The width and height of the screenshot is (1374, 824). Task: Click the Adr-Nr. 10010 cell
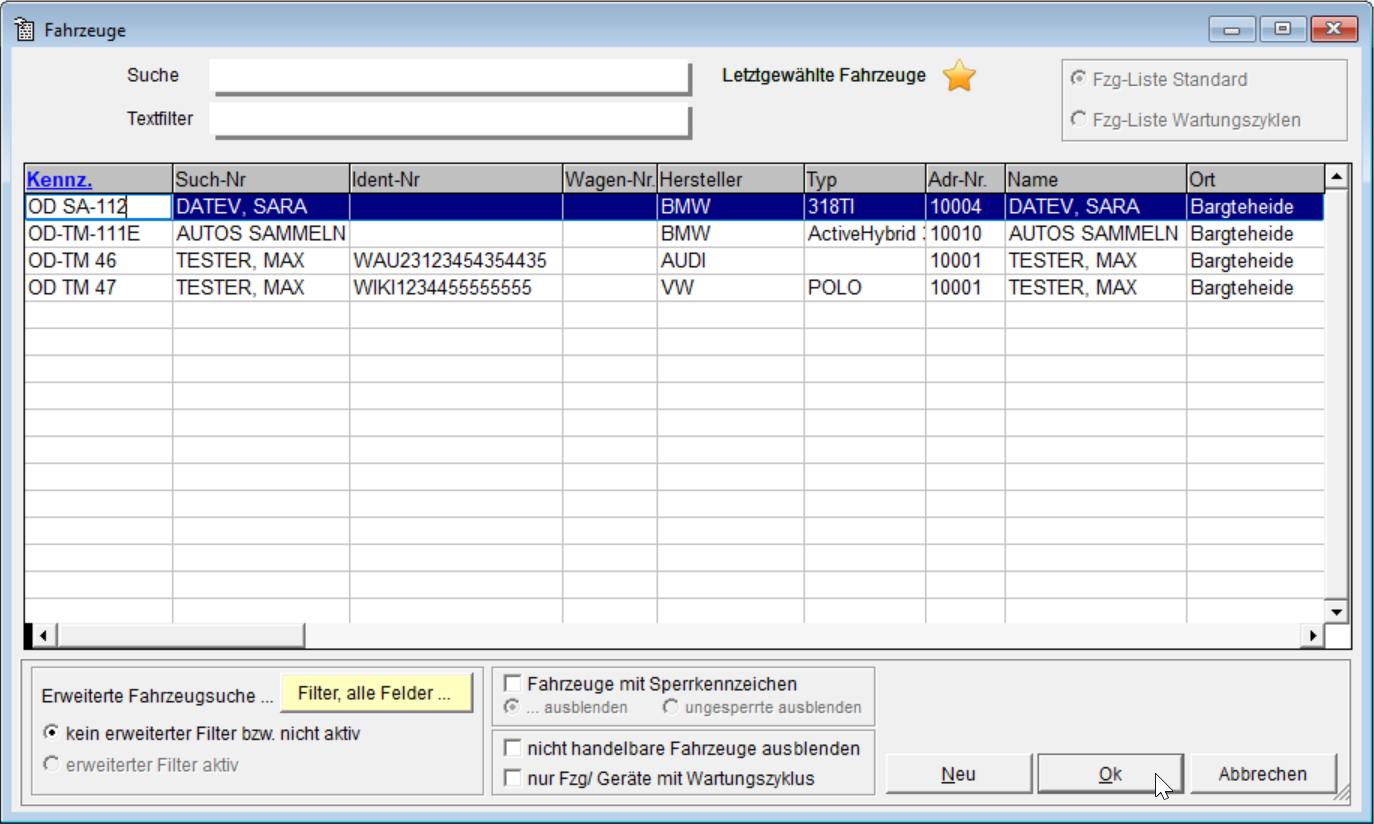[966, 234]
